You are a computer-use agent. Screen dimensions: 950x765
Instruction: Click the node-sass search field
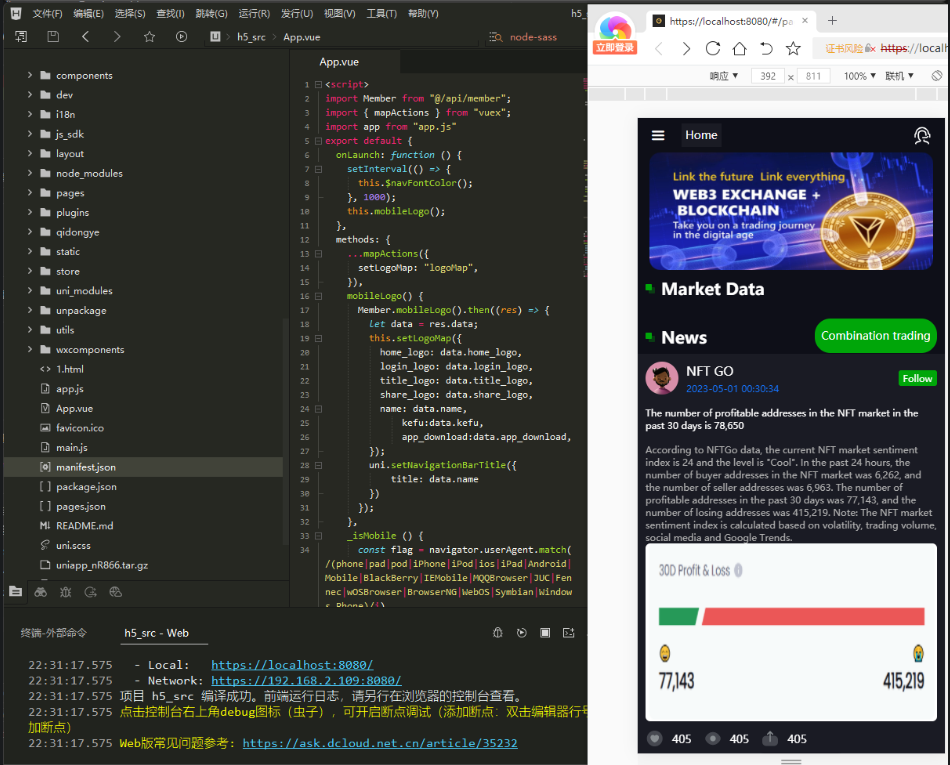[x=533, y=37]
